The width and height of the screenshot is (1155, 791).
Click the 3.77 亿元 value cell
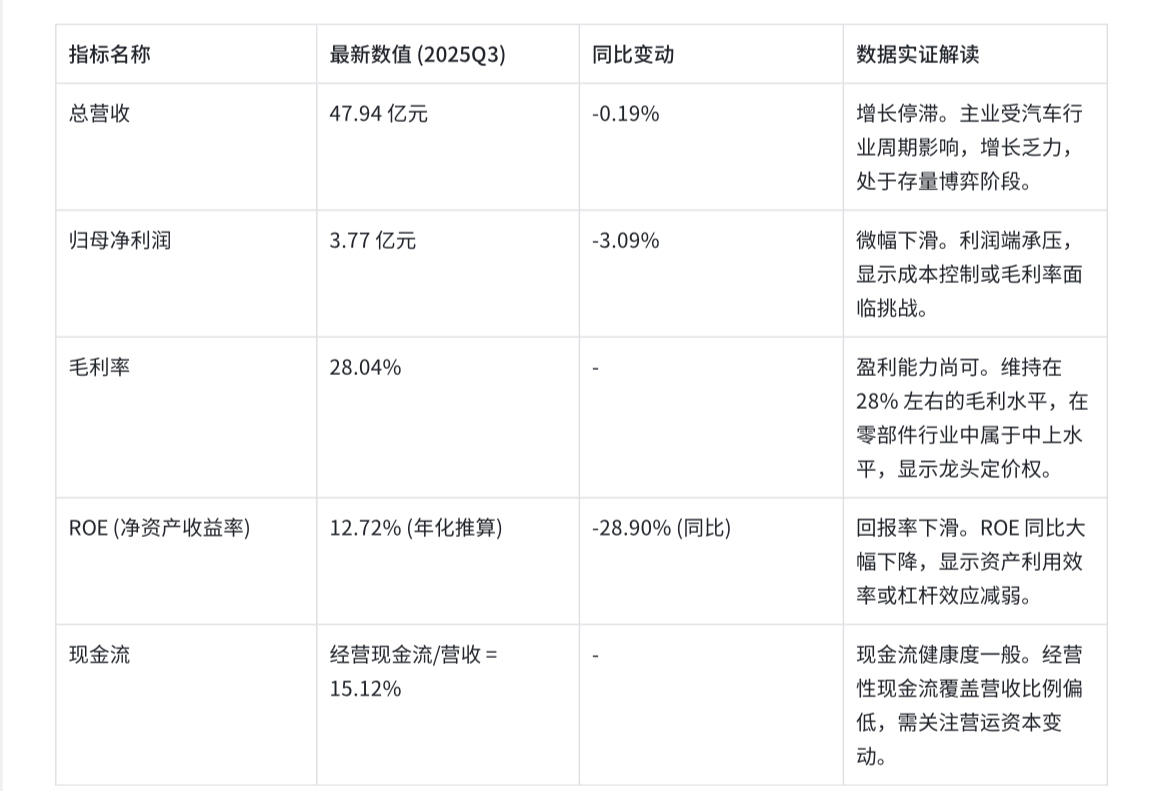tap(373, 240)
